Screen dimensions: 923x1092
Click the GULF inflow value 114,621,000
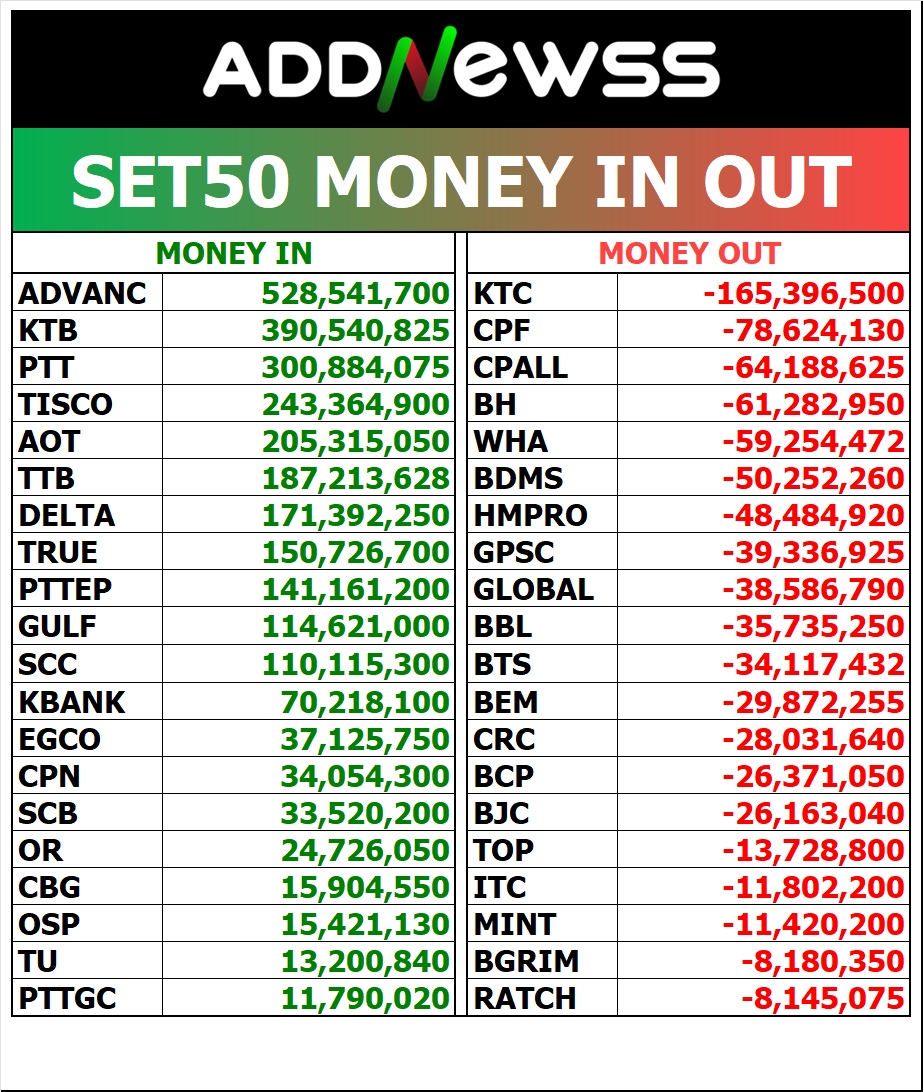point(355,627)
